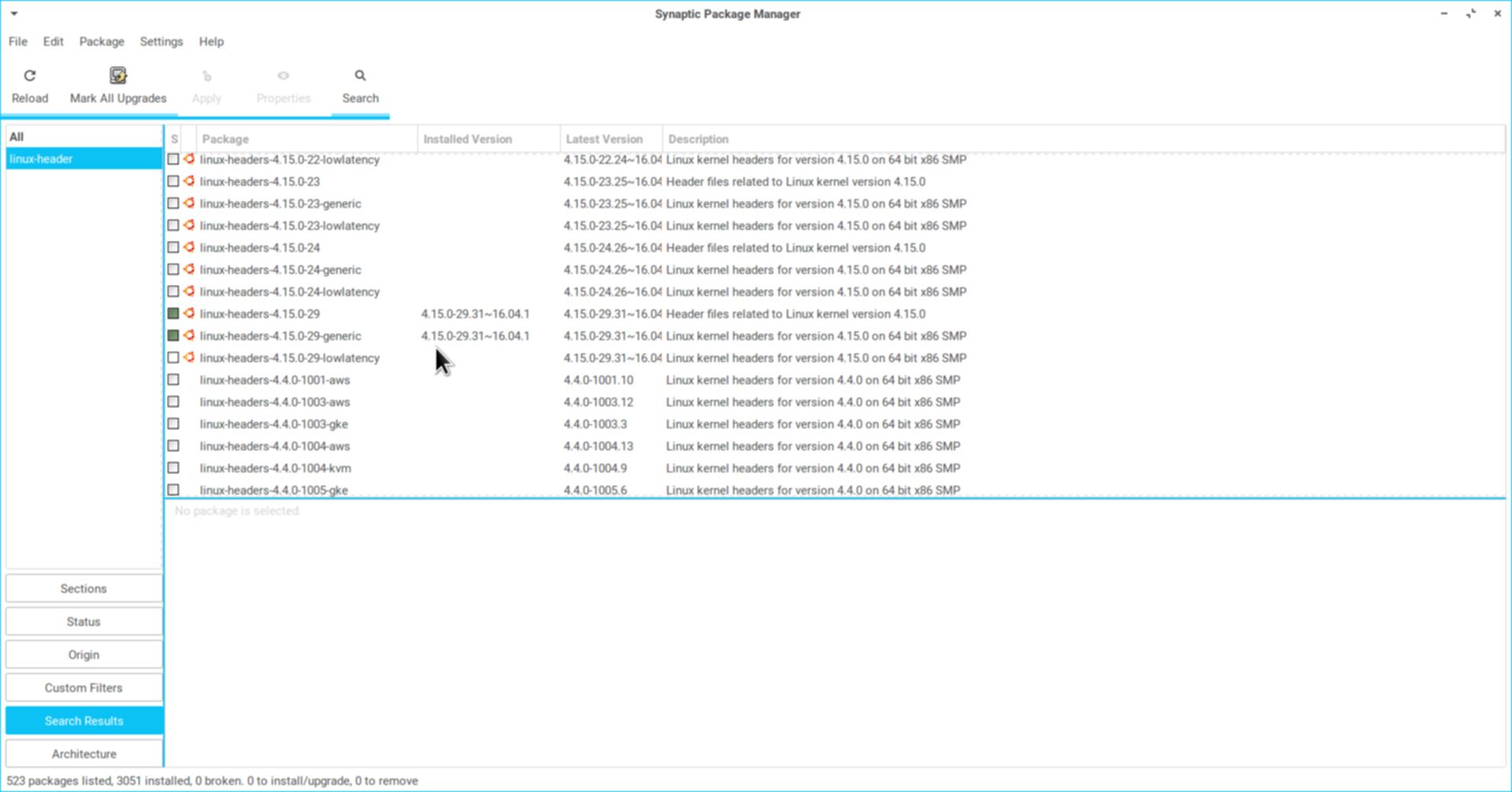The height and width of the screenshot is (792, 1512).
Task: Click Ubuntu icon beside linux-headers-4.15.0-24-generic
Action: click(189, 269)
